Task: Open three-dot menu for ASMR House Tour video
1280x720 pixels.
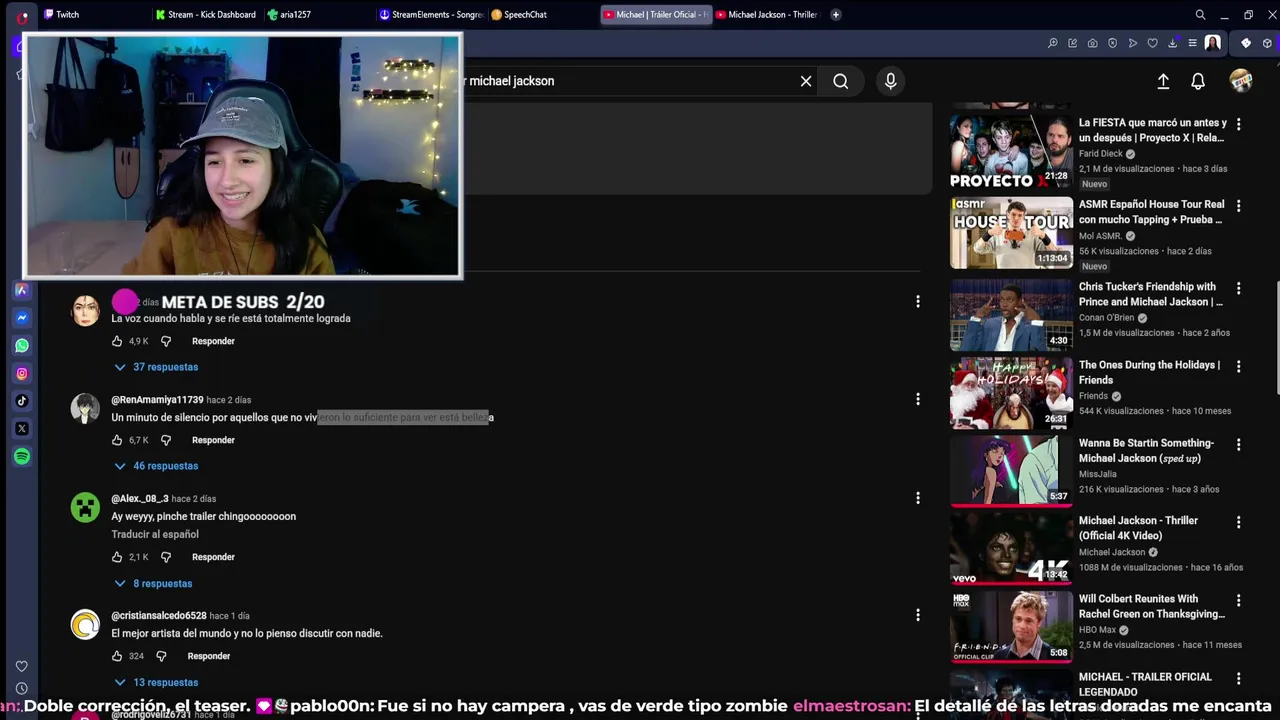Action: [x=1239, y=207]
